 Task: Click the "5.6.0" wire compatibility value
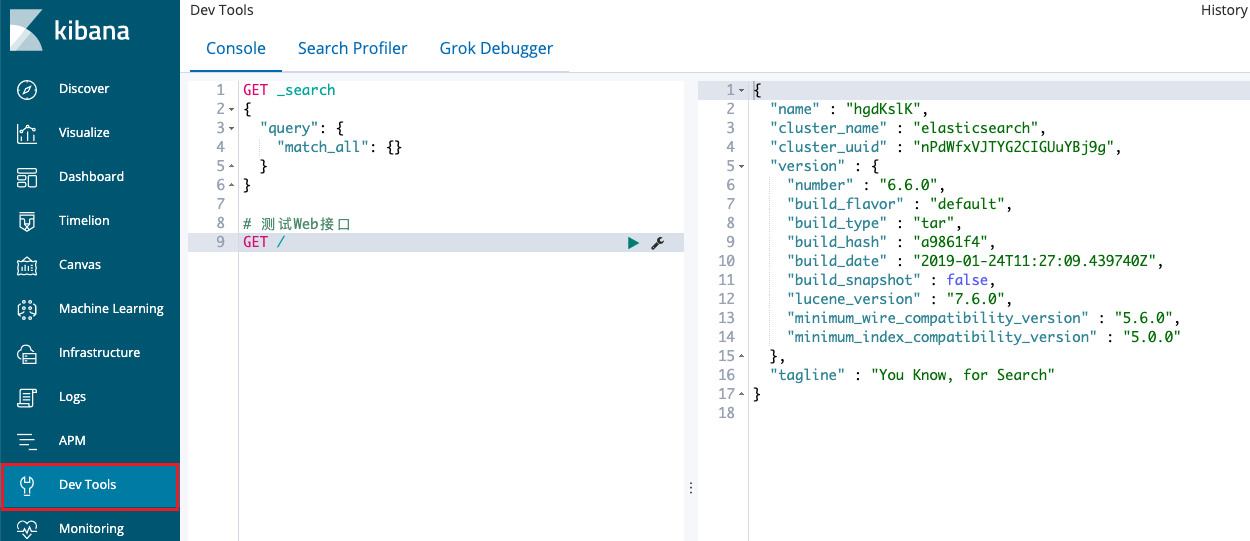(x=1143, y=318)
